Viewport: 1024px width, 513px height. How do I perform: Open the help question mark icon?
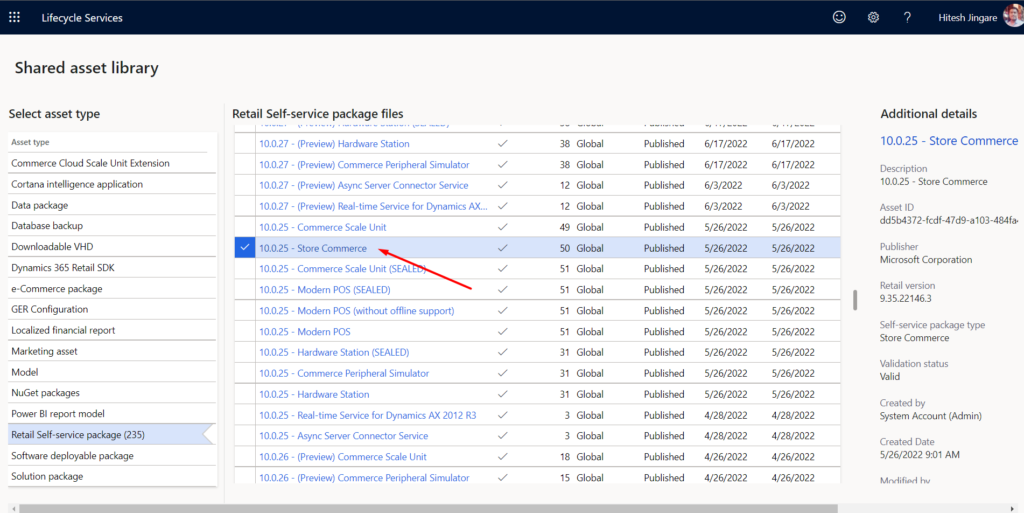[x=907, y=18]
